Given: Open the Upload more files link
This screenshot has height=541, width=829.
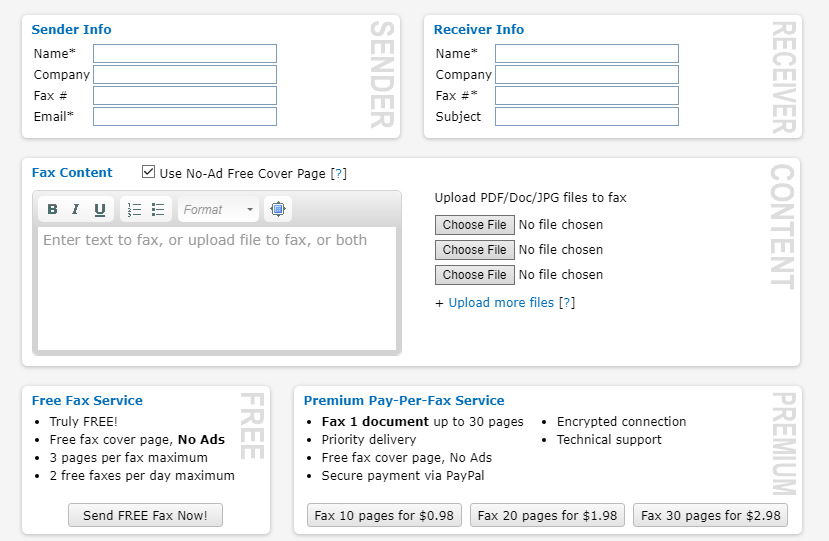Looking at the screenshot, I should point(501,303).
